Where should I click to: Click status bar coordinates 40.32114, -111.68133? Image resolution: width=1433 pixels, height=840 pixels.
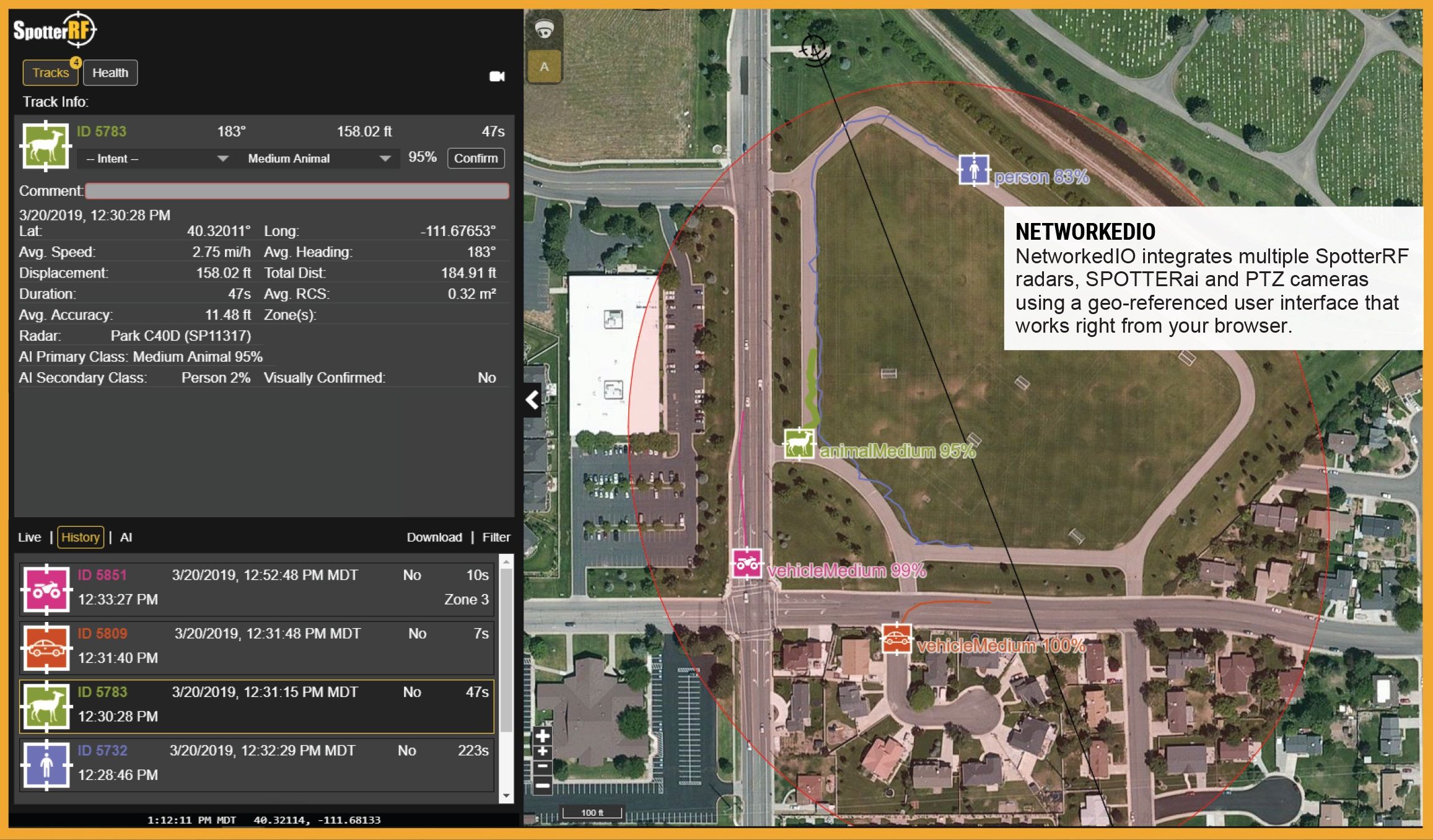[317, 820]
